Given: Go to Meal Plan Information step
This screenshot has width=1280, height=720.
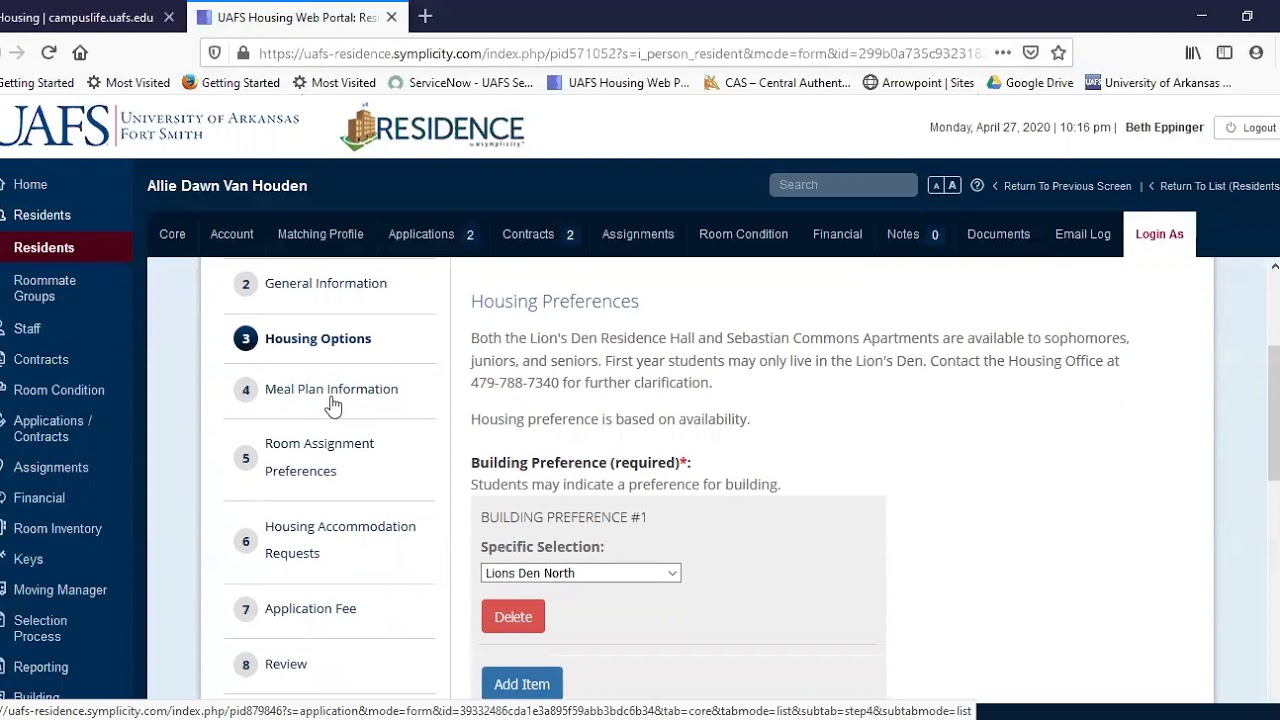Looking at the screenshot, I should coord(331,389).
